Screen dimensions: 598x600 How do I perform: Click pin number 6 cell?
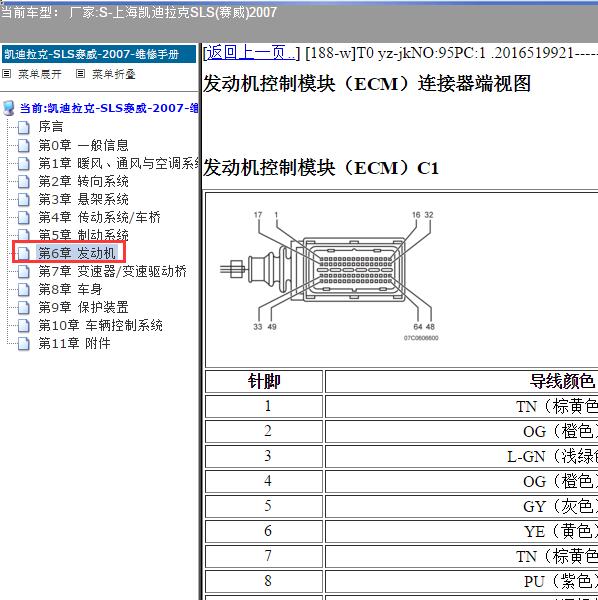(x=264, y=531)
